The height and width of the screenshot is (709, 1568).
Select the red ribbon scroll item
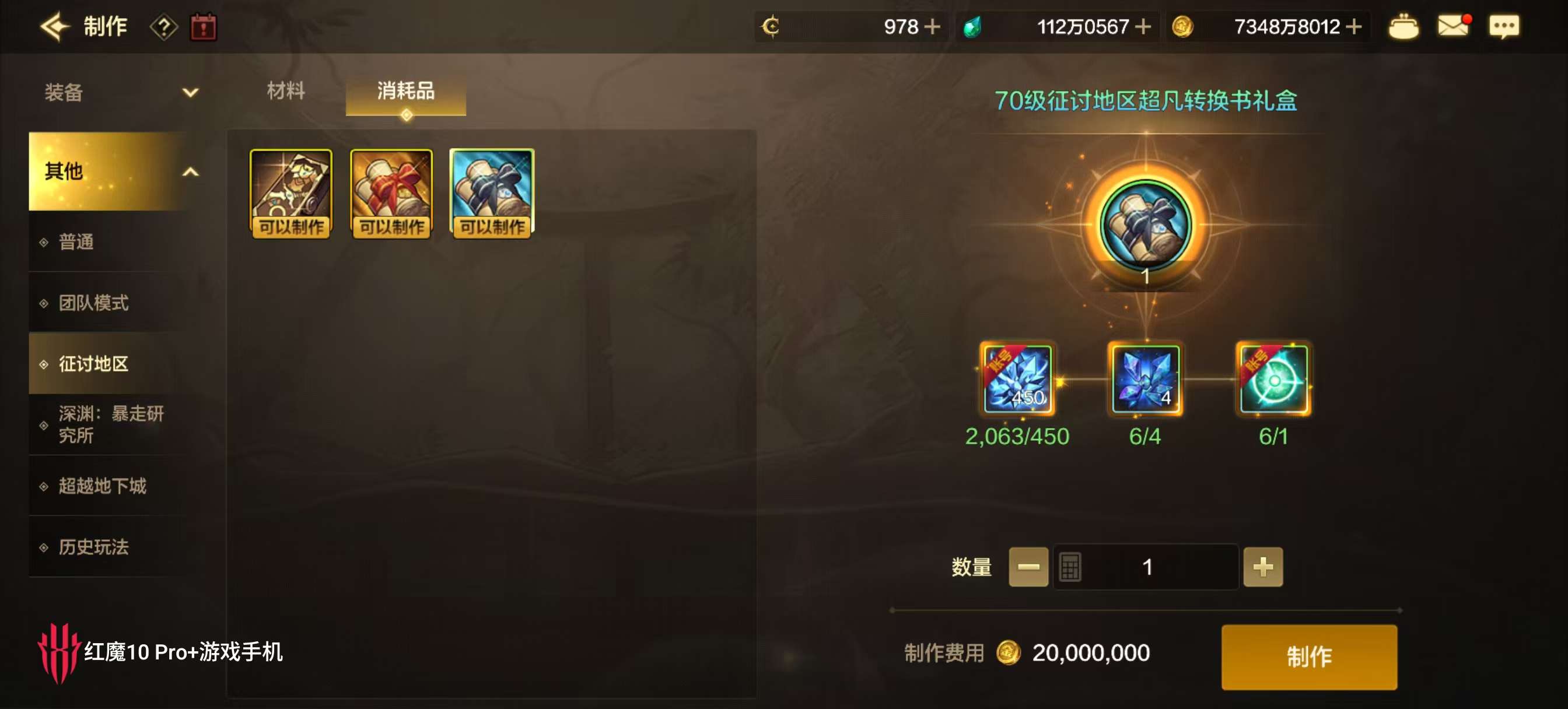[391, 194]
